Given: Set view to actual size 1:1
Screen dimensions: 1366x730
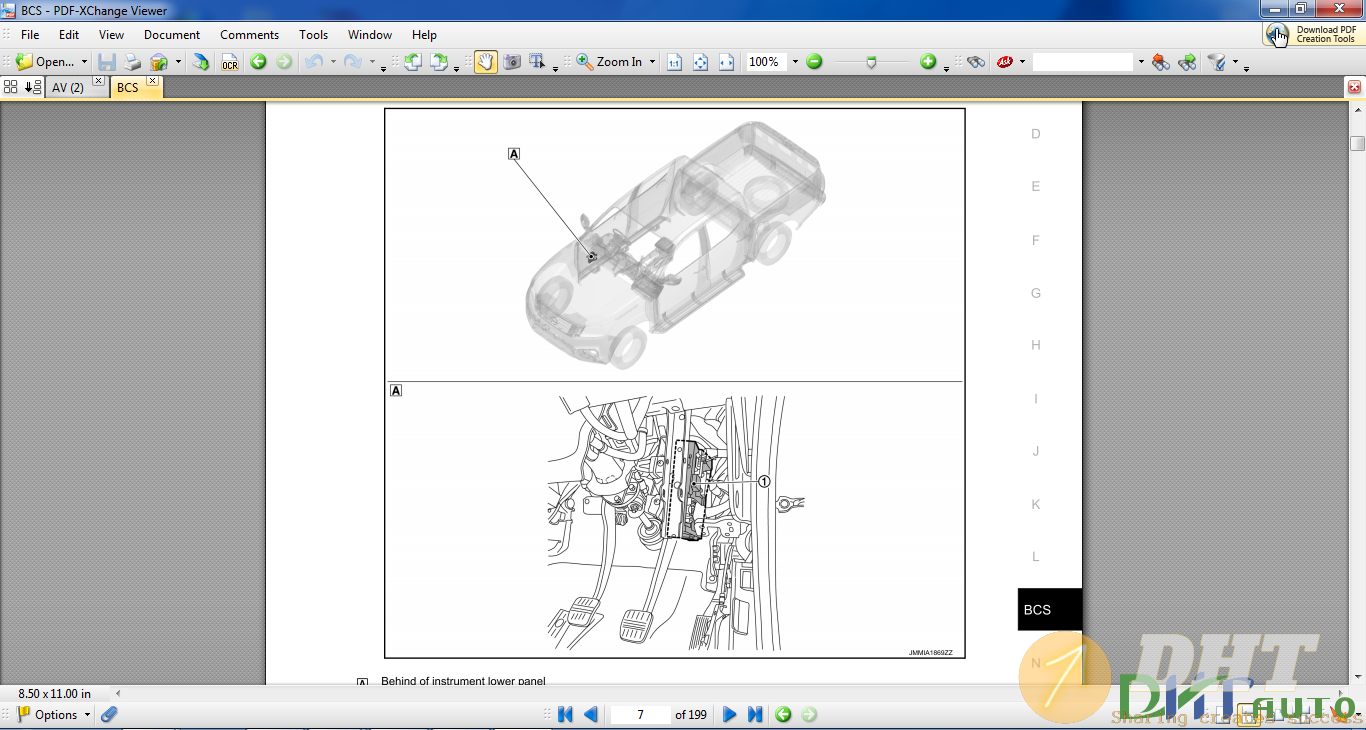Looking at the screenshot, I should (674, 62).
